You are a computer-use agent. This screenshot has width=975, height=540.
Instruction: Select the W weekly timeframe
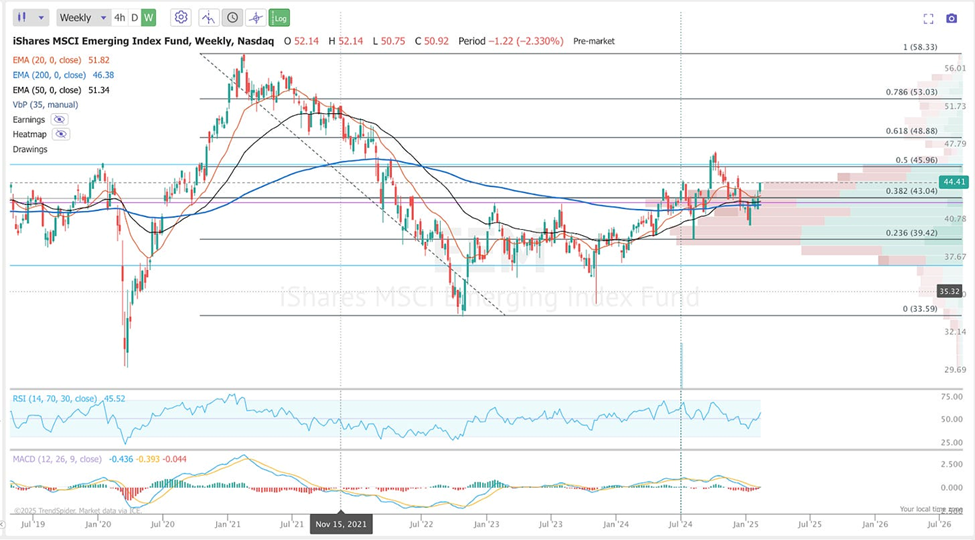point(148,17)
